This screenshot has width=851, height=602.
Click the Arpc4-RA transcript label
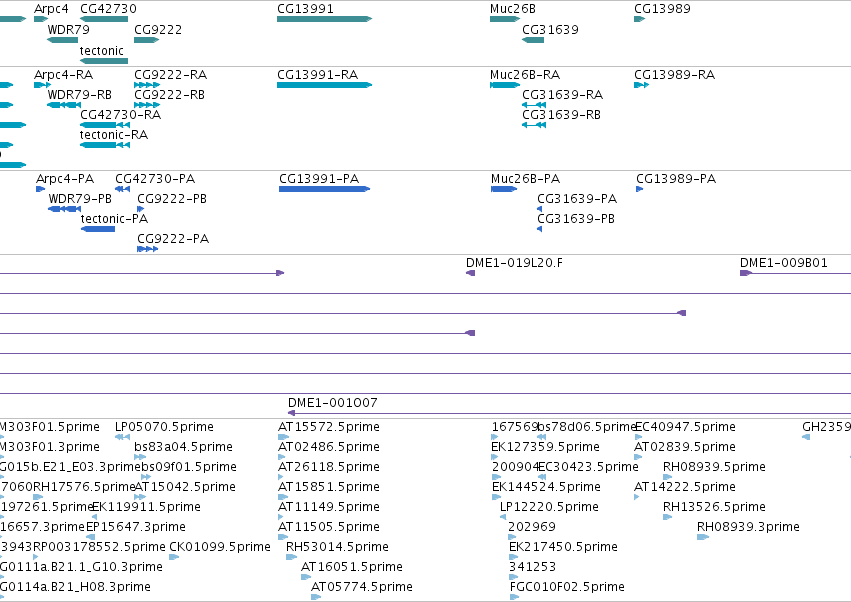tap(63, 74)
